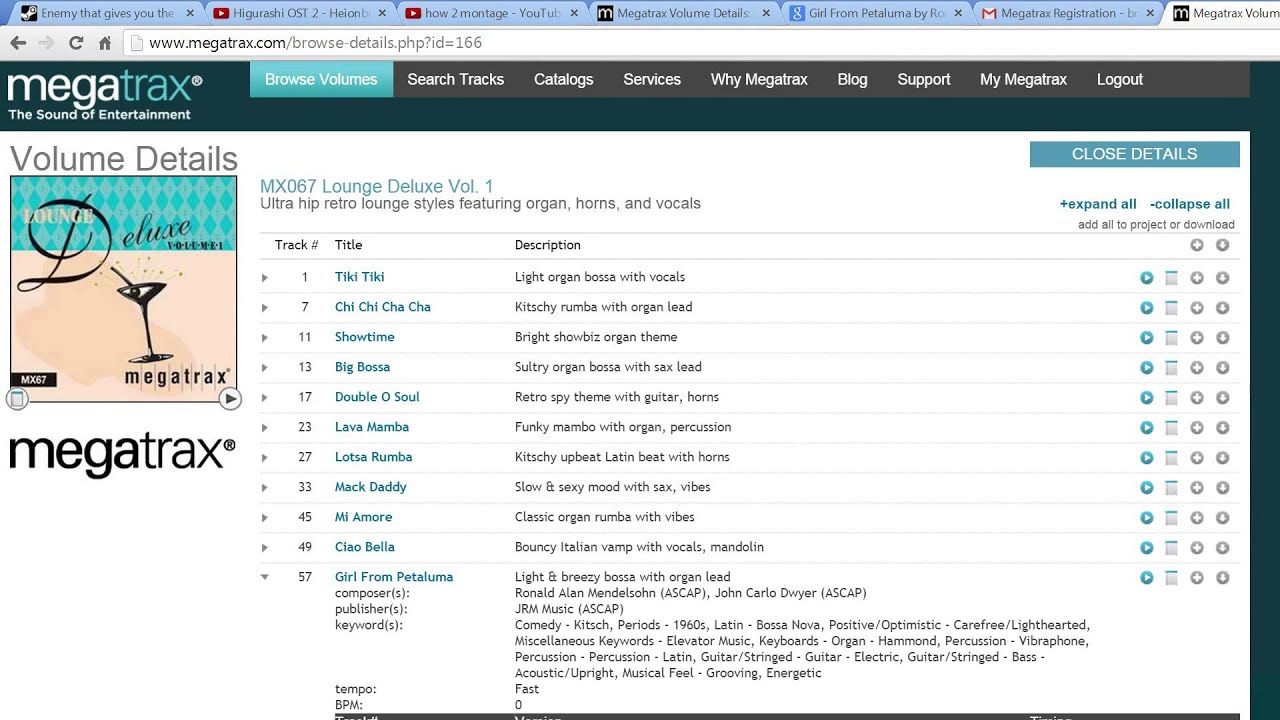Add Mack Daddy to project

[1197, 488]
